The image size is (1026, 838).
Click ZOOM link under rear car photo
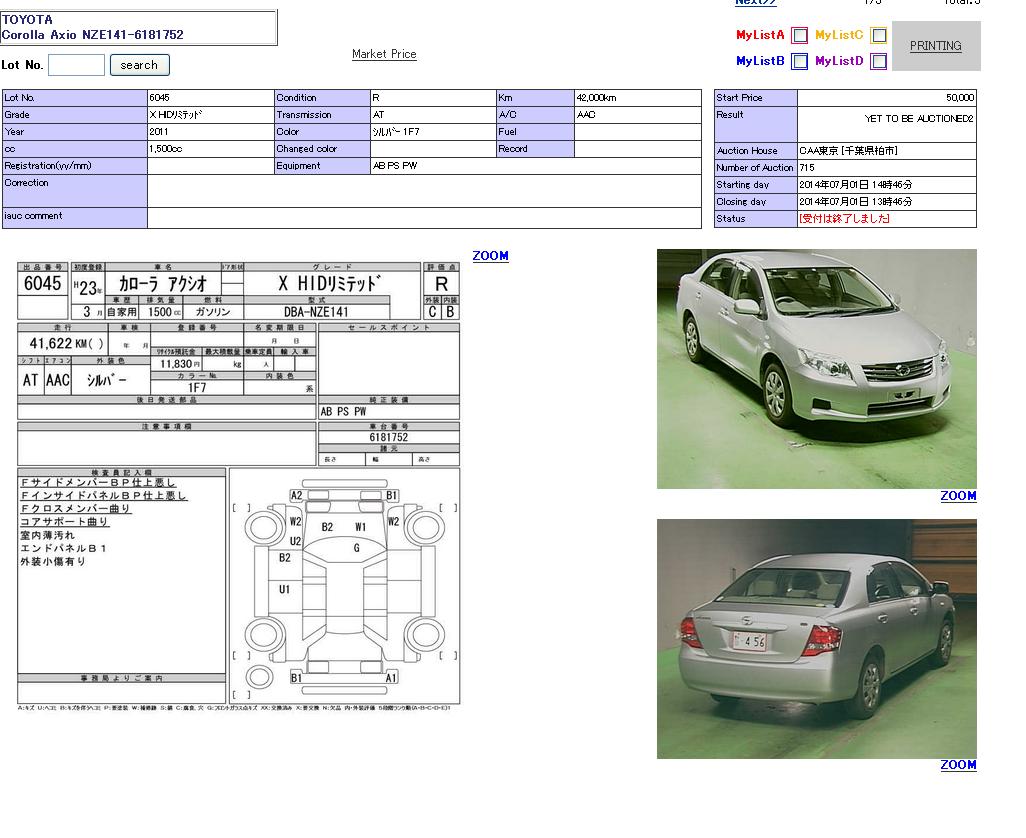(x=957, y=765)
